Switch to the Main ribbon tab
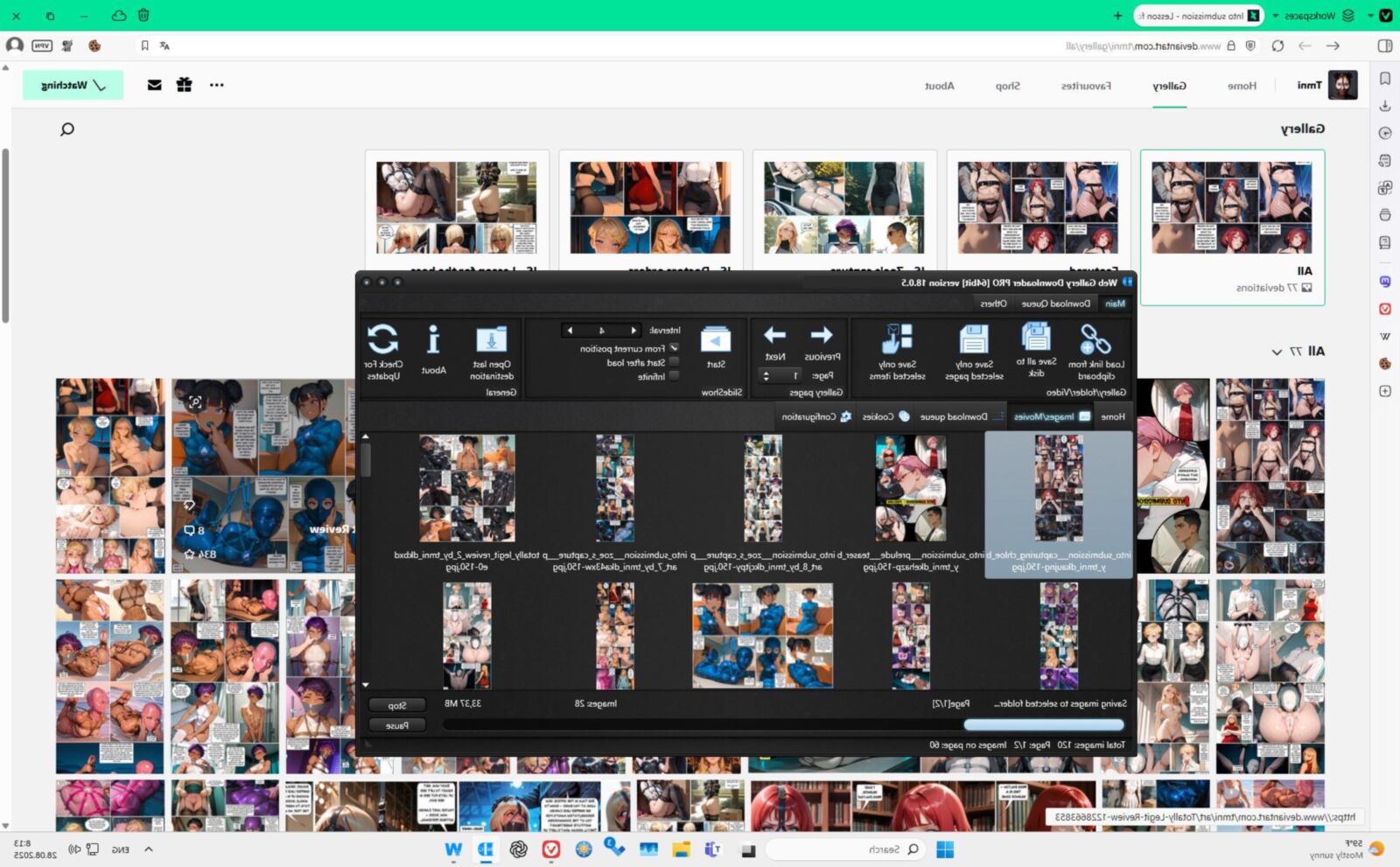1400x867 pixels. click(1115, 304)
